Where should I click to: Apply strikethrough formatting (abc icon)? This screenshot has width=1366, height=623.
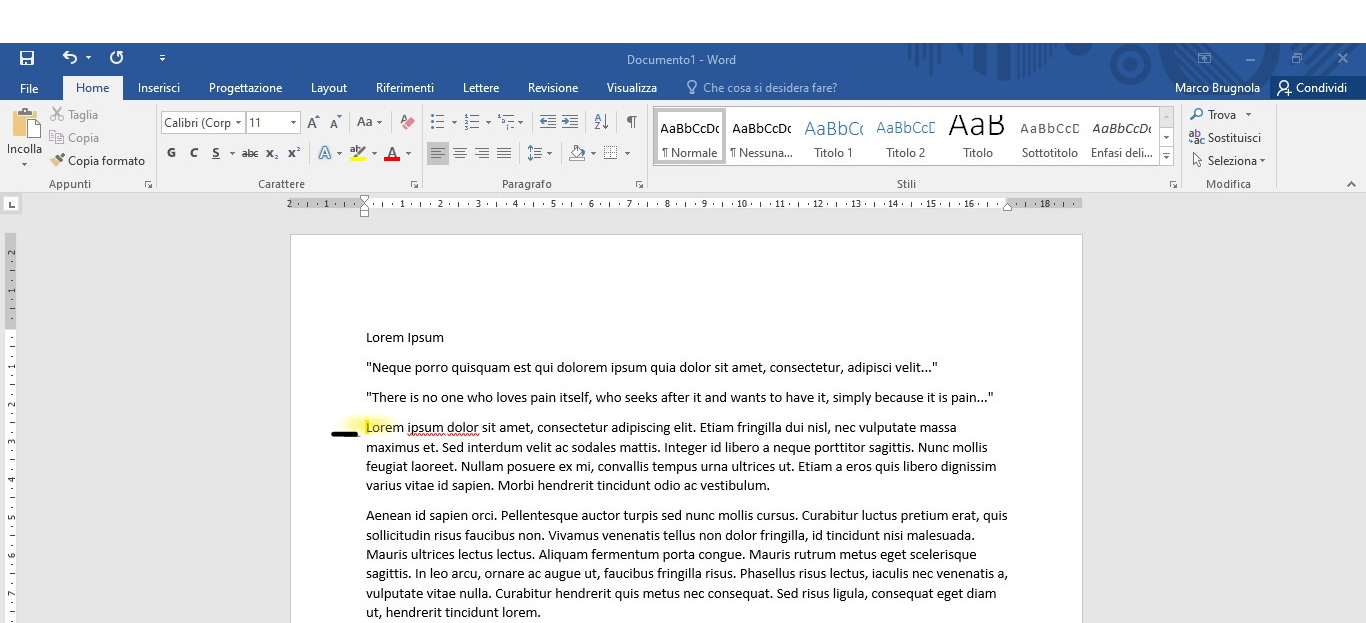[249, 153]
